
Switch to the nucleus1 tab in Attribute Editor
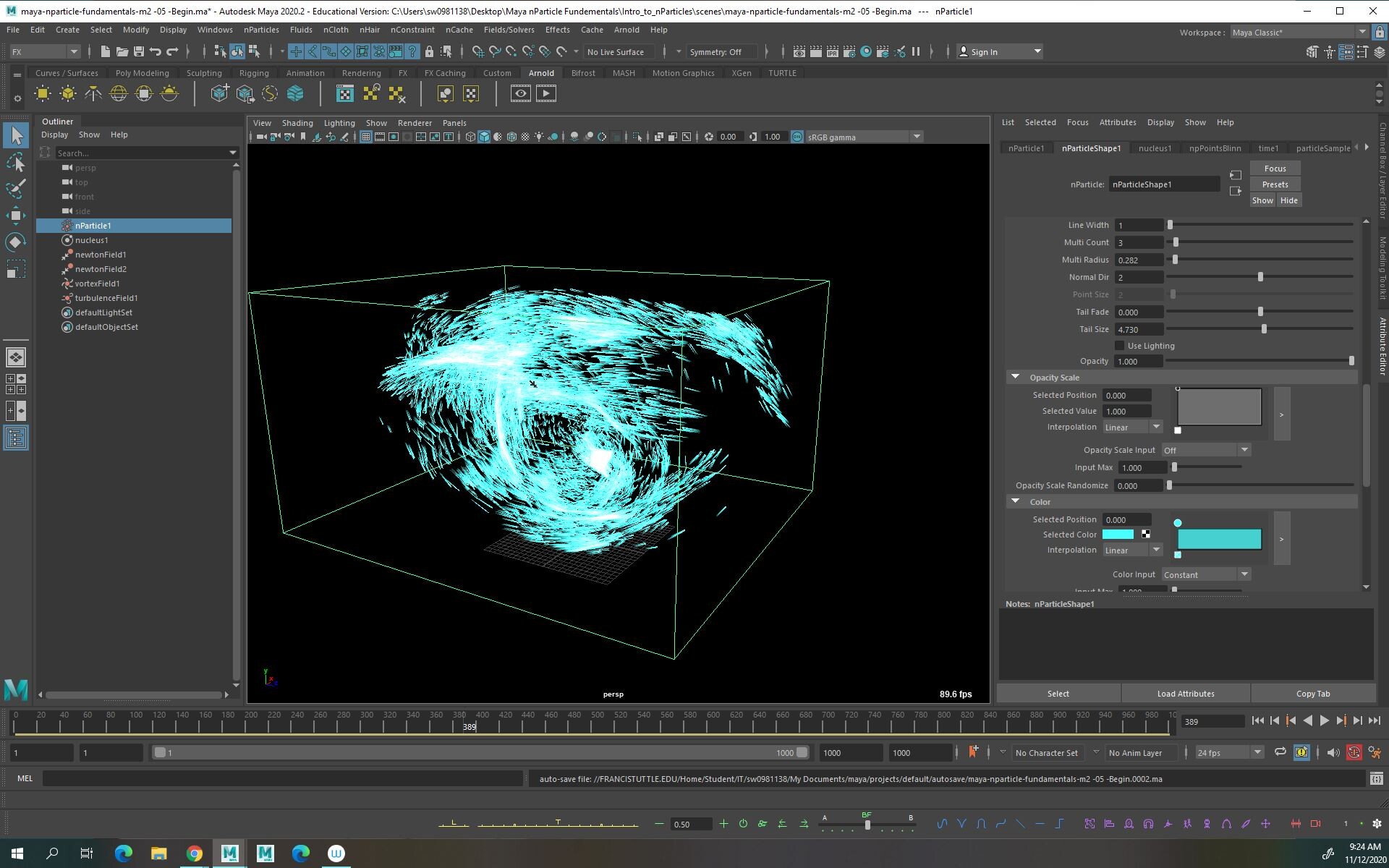[x=1155, y=148]
